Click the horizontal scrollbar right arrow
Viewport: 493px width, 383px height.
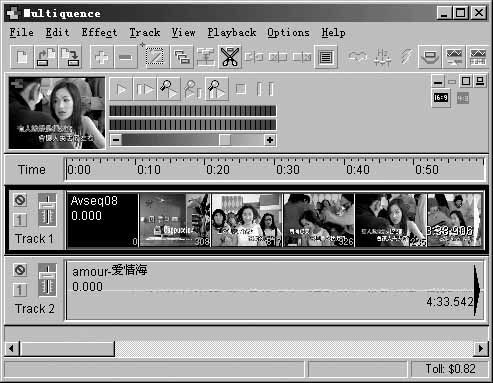click(x=481, y=349)
